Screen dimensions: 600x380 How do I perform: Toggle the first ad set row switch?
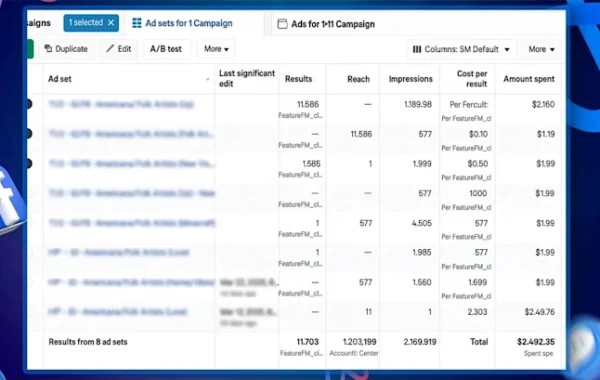pos(29,104)
